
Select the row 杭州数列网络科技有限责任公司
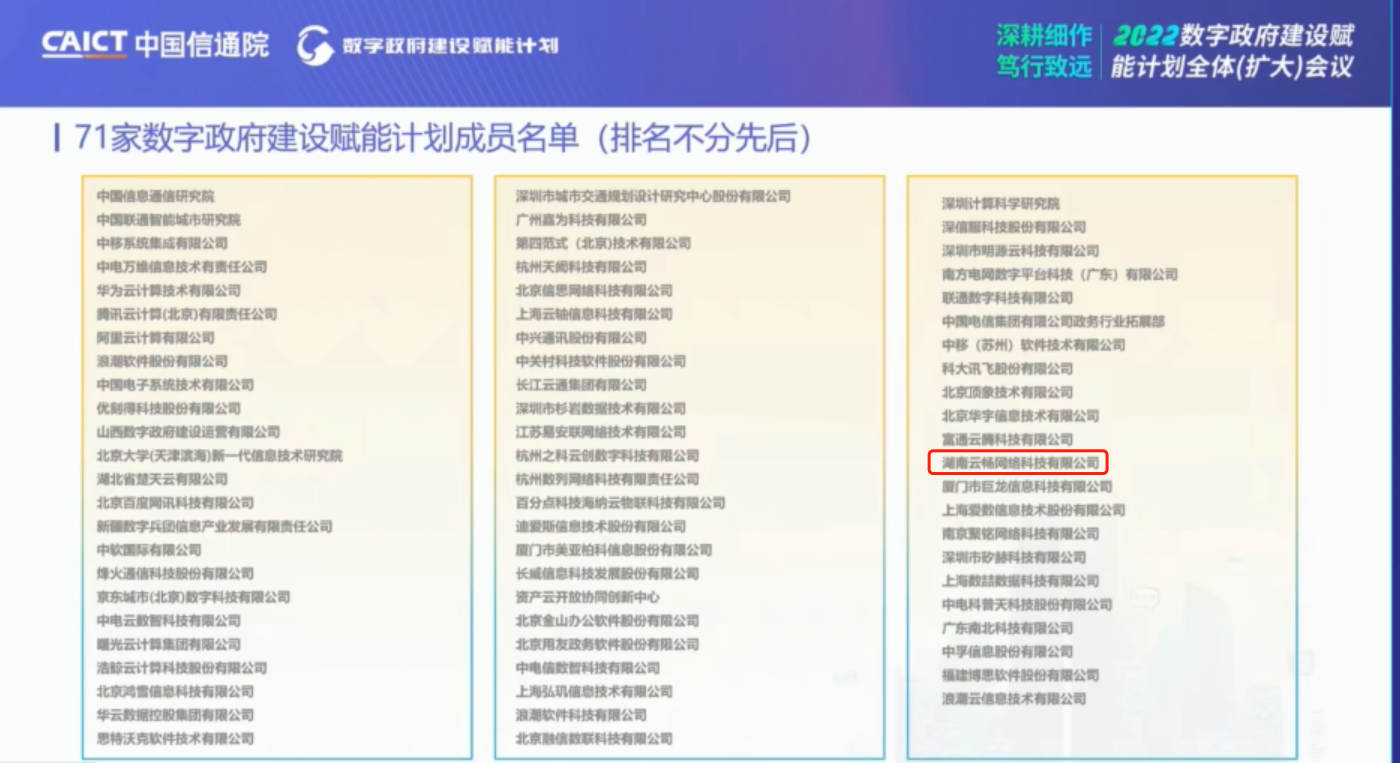point(607,479)
